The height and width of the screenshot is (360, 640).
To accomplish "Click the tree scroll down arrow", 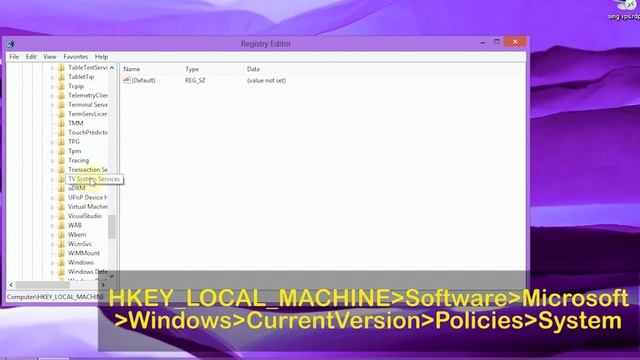I will pos(112,276).
